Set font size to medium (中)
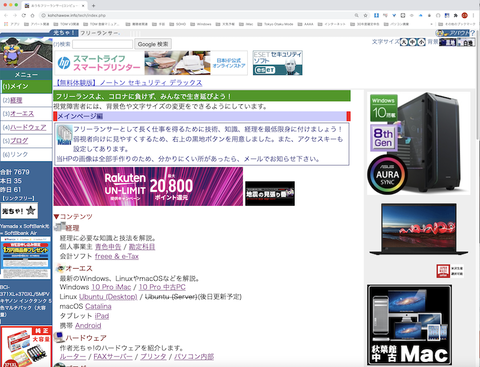Screen dimensions: 480x367 pos(413,42)
